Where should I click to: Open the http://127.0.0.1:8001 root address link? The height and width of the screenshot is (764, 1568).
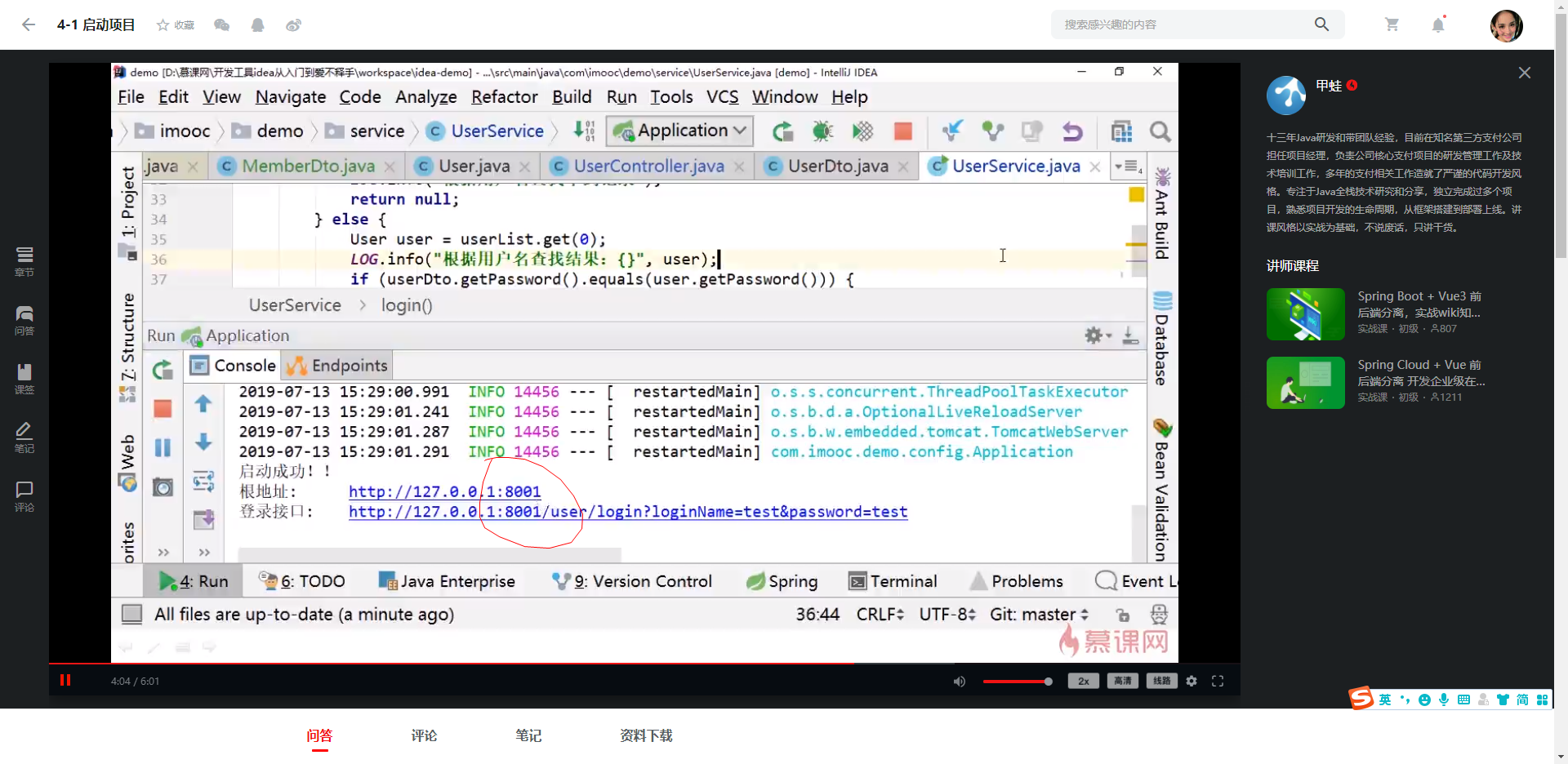pos(444,491)
